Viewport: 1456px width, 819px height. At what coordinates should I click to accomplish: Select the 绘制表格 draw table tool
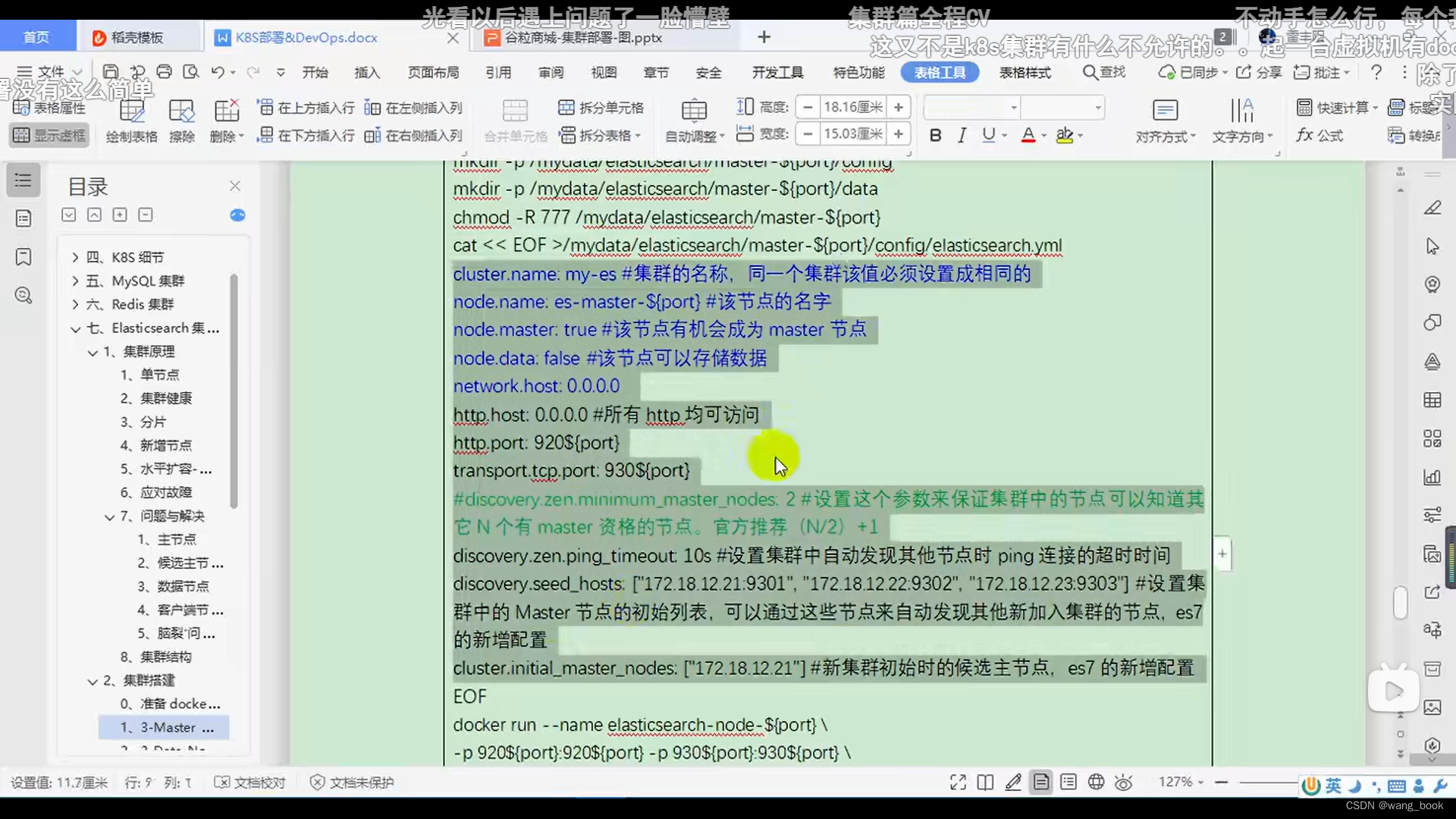130,120
